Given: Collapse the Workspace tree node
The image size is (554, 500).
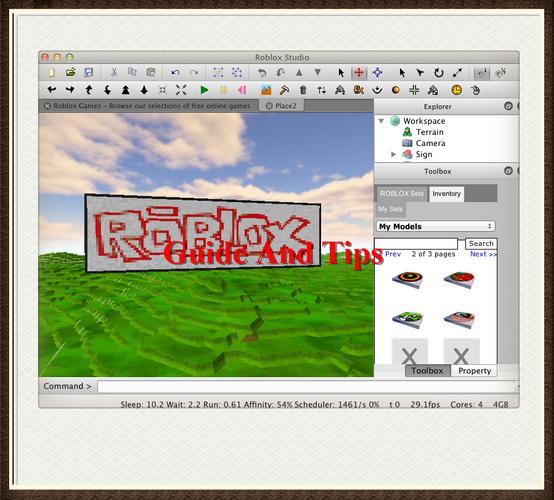Looking at the screenshot, I should pyautogui.click(x=381, y=121).
